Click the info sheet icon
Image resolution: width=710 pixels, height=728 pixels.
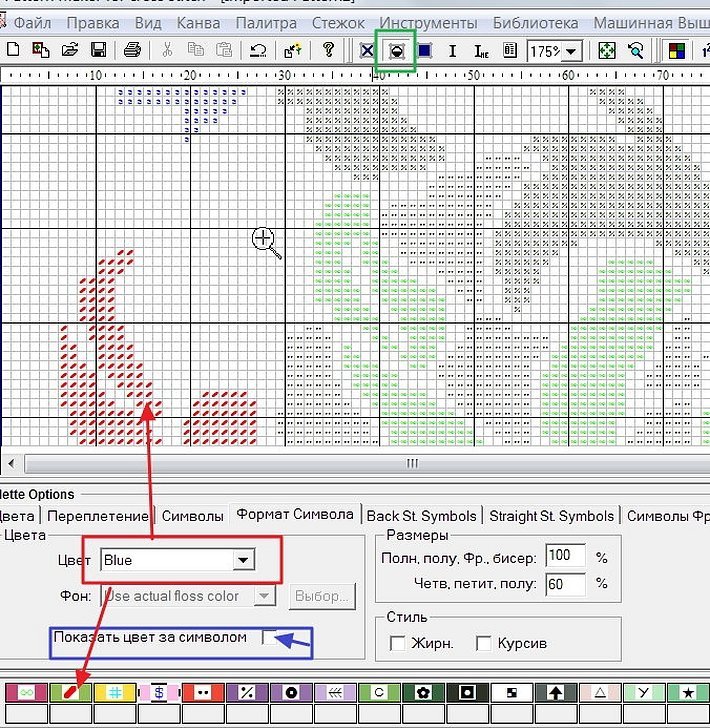[x=510, y=51]
